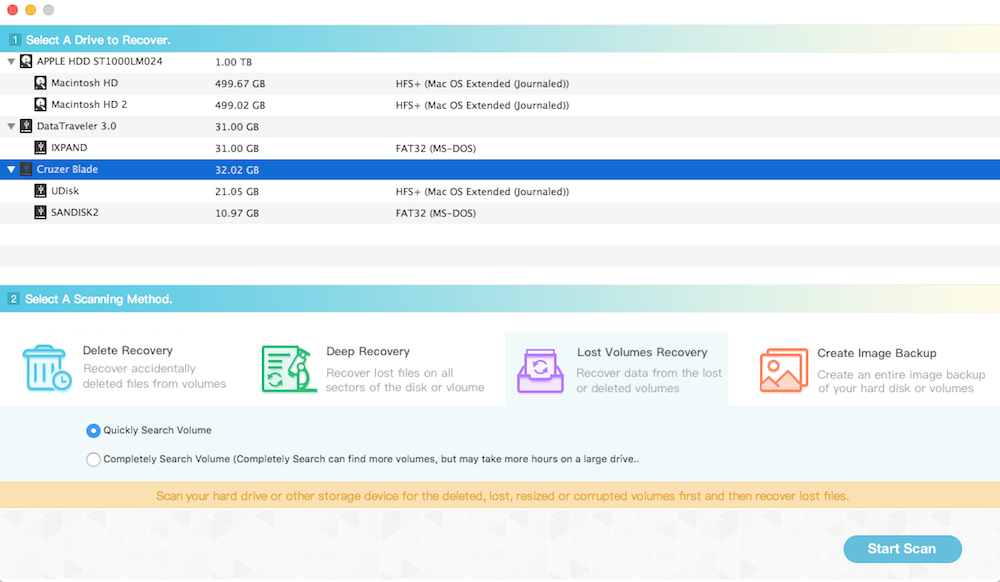Click the 10.97 GB size value
This screenshot has width=1000, height=582.
[237, 214]
